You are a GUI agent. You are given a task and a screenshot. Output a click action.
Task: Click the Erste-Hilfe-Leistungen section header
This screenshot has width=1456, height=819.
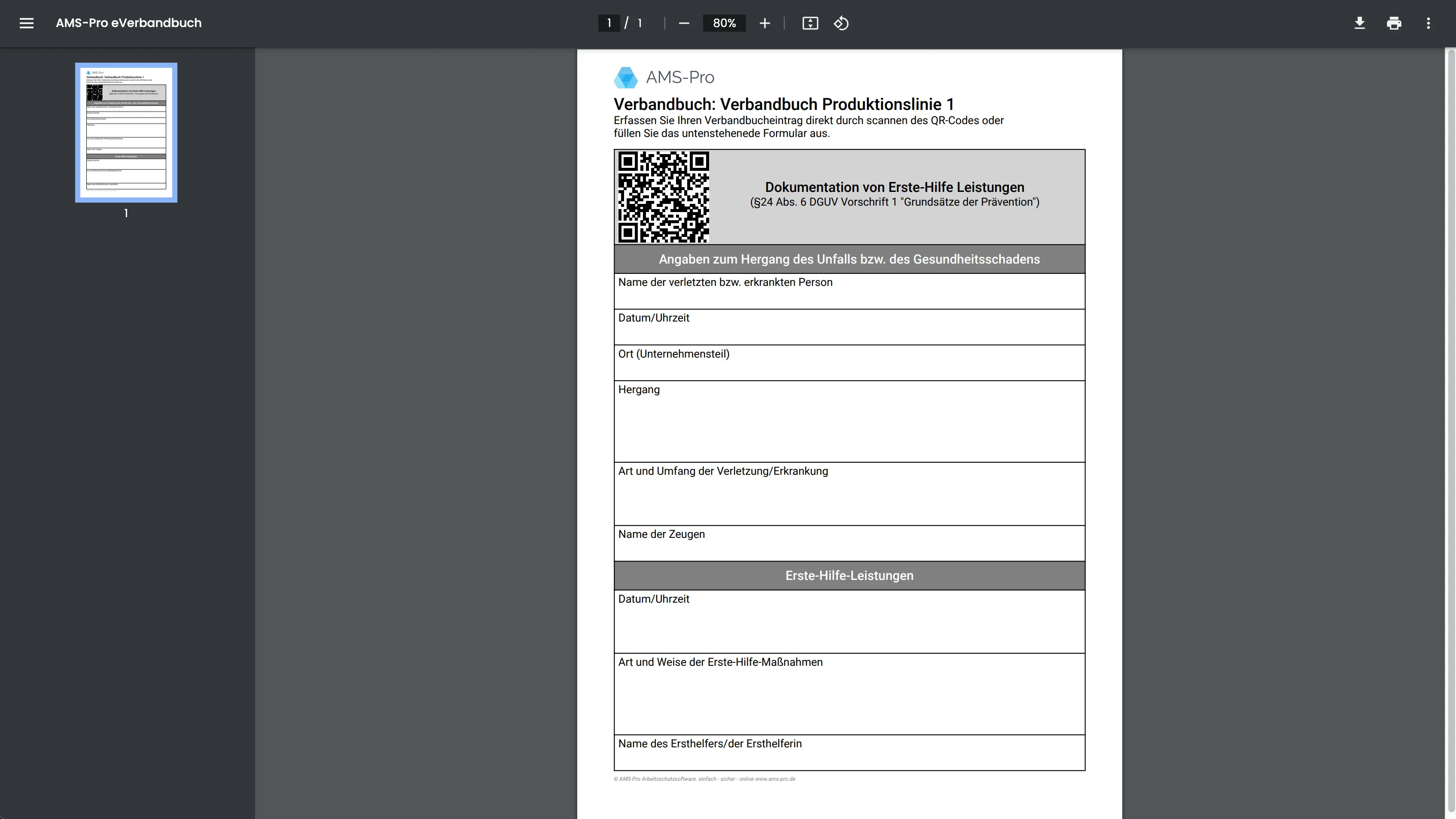point(849,576)
